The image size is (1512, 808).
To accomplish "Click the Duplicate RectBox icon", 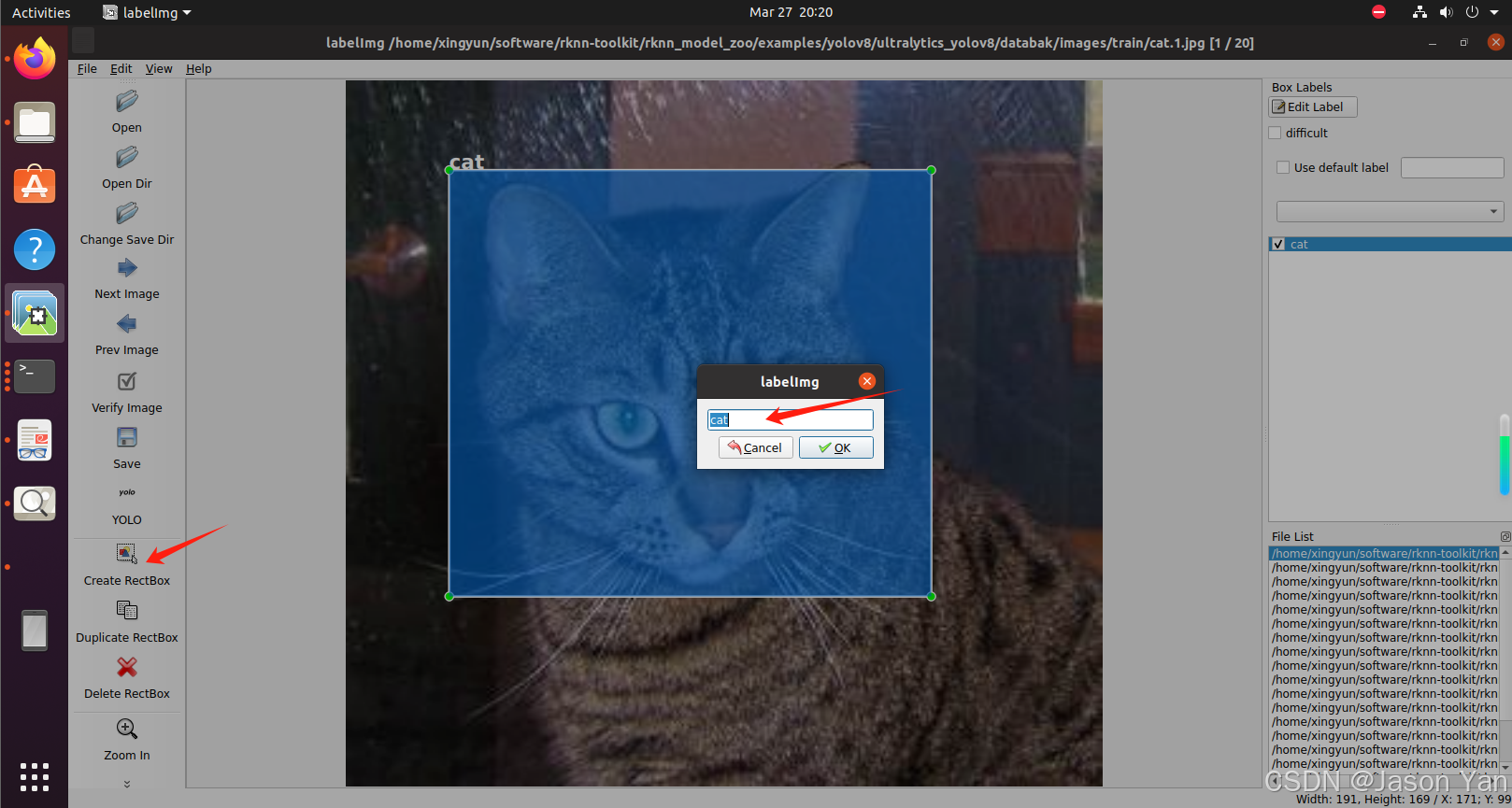I will tap(127, 610).
